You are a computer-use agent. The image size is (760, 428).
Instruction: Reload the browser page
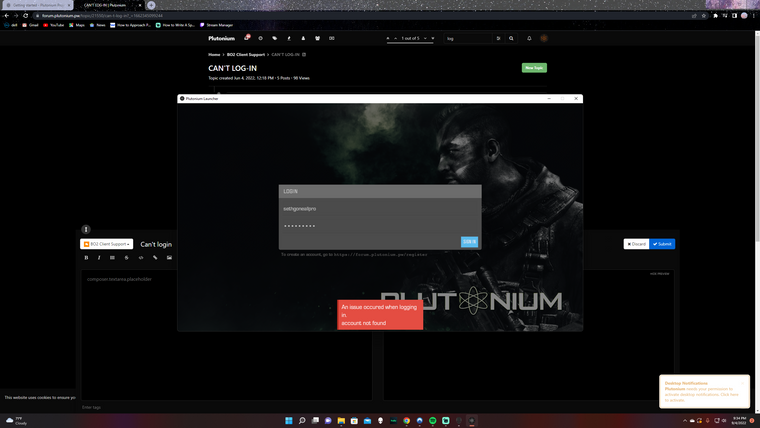pos(26,16)
